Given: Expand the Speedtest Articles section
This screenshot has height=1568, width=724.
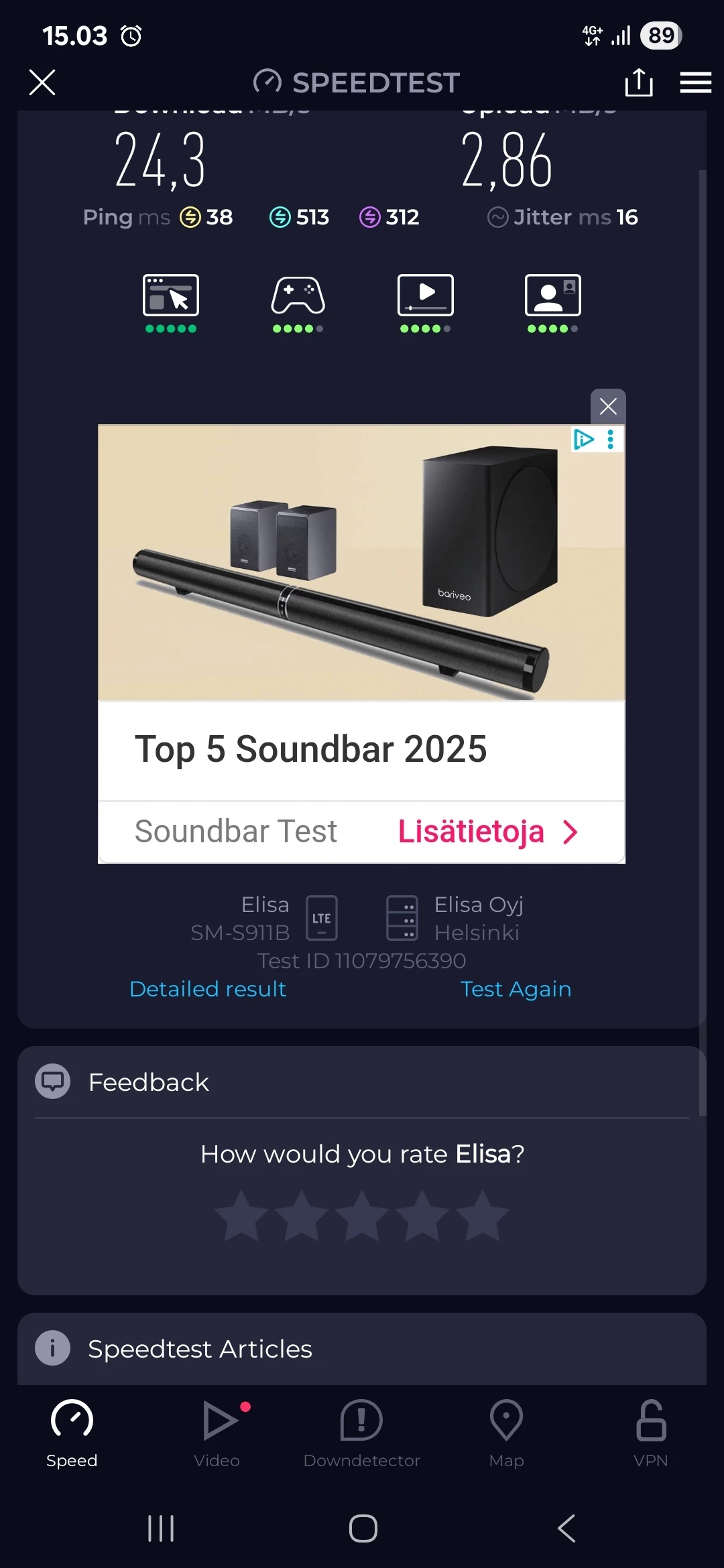Looking at the screenshot, I should [362, 1348].
